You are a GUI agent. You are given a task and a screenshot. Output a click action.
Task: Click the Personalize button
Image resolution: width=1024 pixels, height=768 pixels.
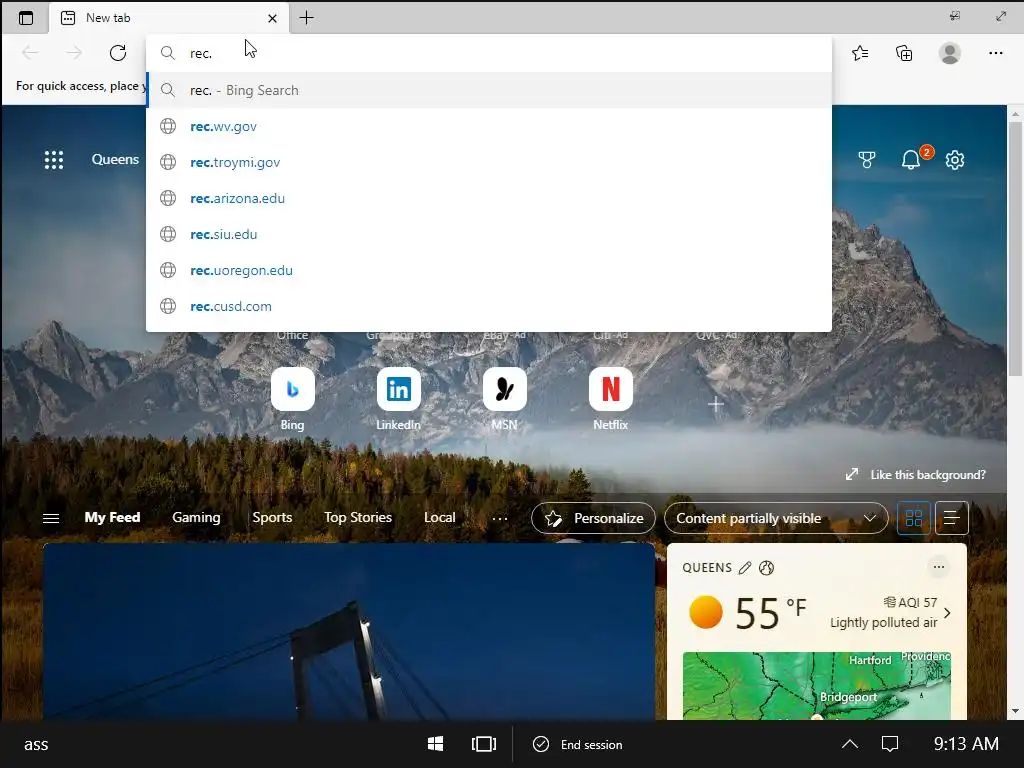[x=593, y=519]
